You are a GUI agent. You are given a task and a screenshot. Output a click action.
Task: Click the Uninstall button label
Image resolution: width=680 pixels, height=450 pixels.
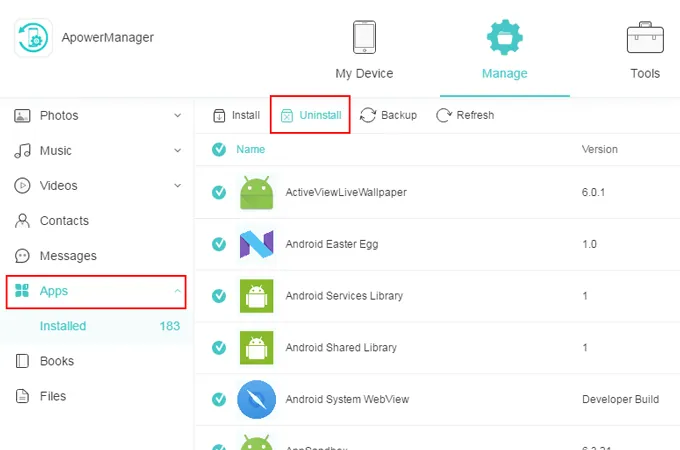pos(320,115)
